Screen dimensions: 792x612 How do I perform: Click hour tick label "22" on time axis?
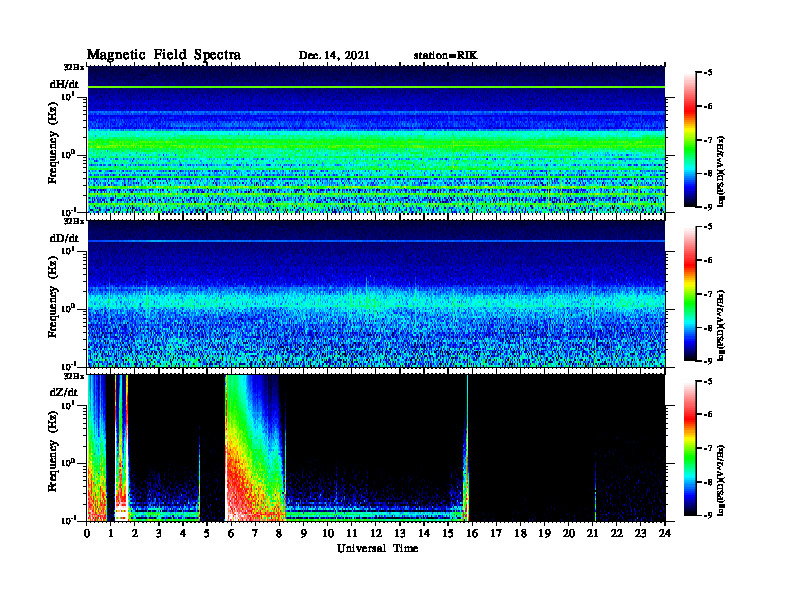(616, 534)
